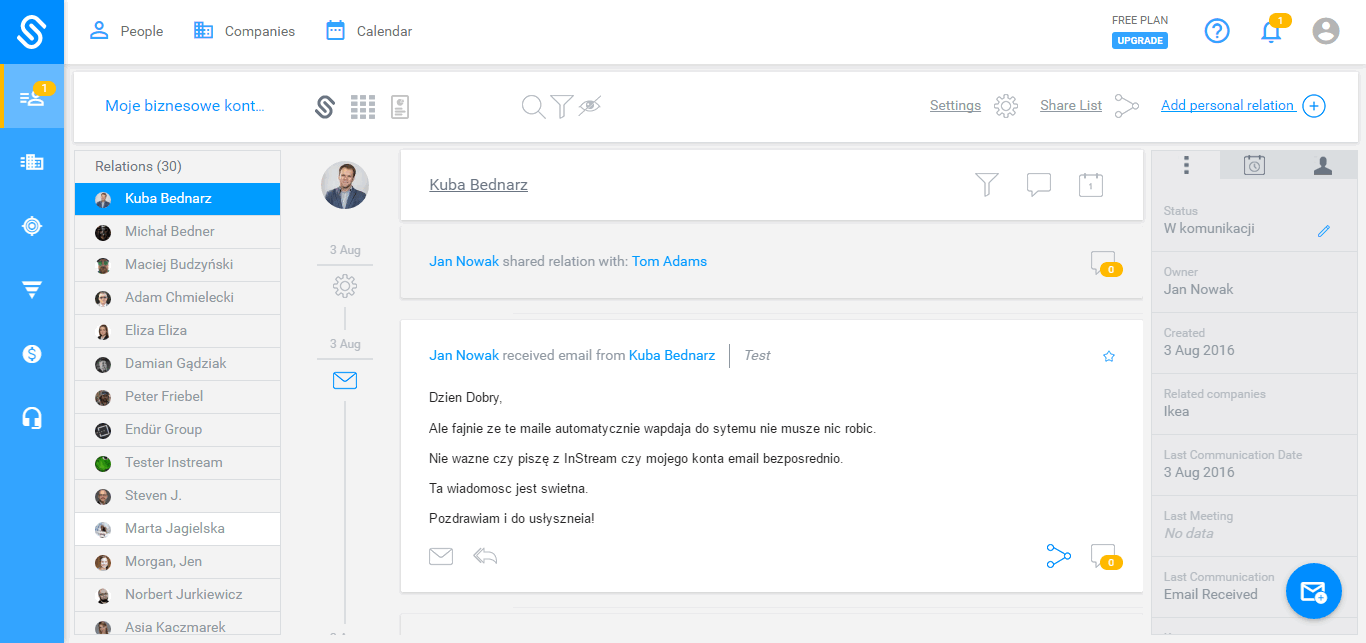Click the Share List network icon

(x=1127, y=106)
